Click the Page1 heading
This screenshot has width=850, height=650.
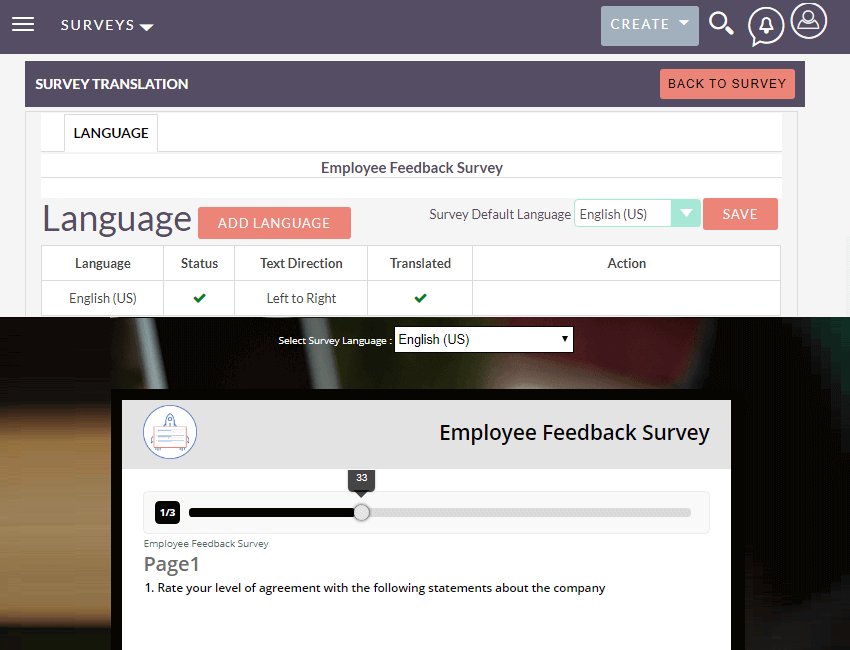click(x=171, y=564)
